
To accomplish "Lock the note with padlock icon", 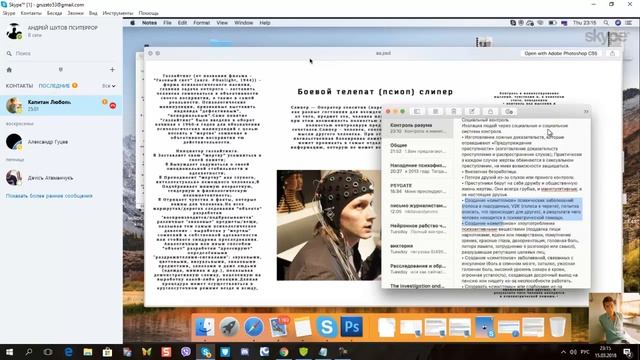I will tap(490, 111).
